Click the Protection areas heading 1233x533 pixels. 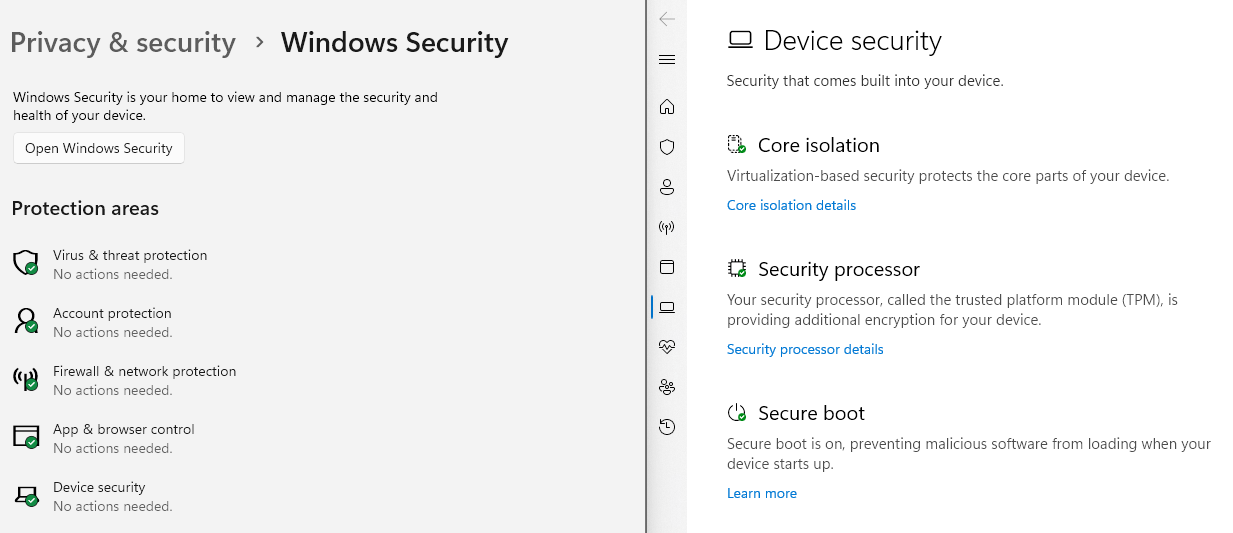coord(85,208)
